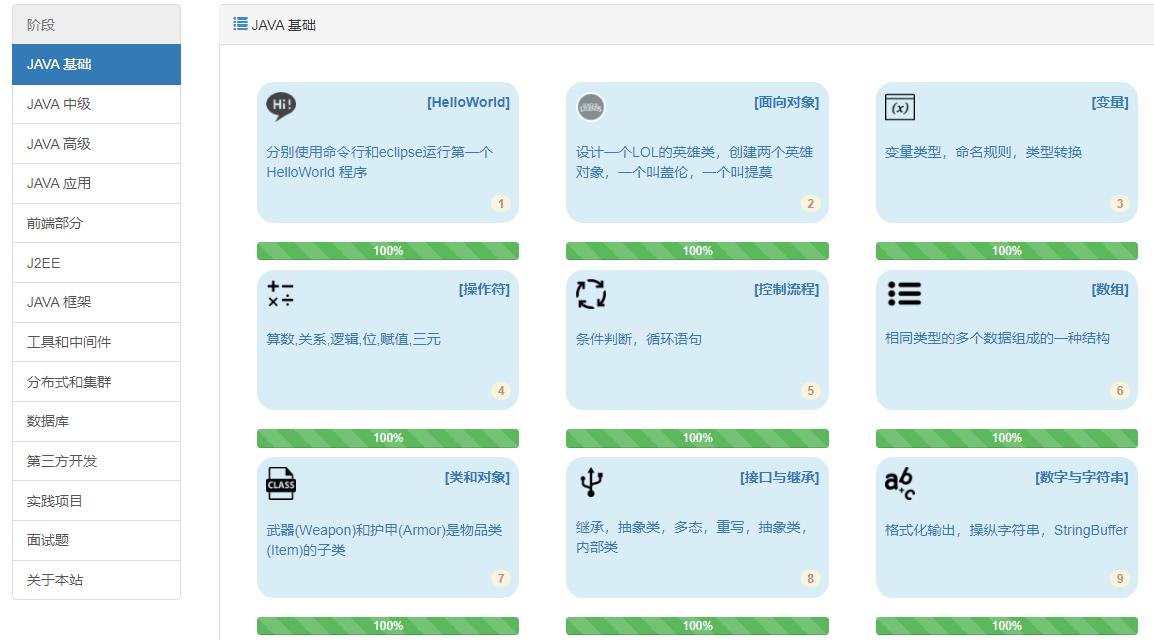Image resolution: width=1154 pixels, height=640 pixels.
Task: Open the [操作符] title link
Action: click(484, 289)
